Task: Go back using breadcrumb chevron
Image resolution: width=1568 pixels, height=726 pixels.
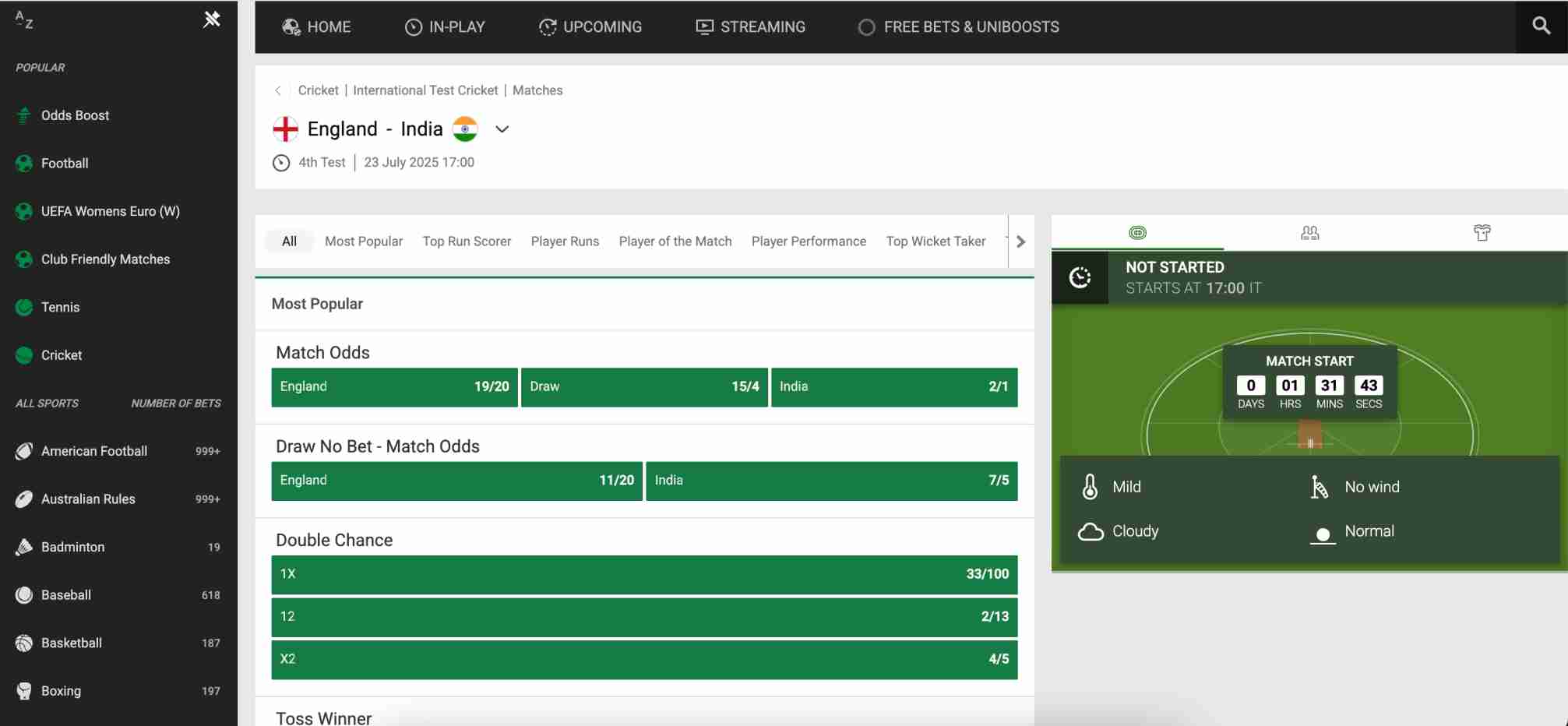Action: click(278, 90)
